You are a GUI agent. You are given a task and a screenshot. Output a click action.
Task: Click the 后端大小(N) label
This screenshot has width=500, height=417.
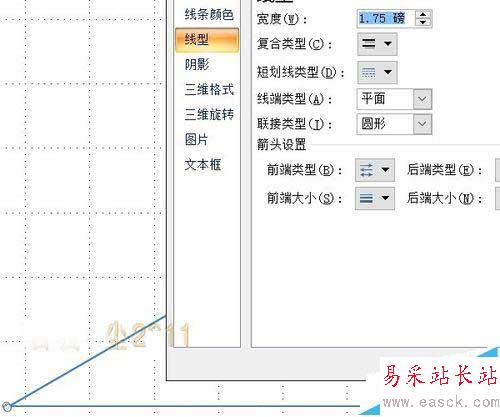[x=444, y=199]
